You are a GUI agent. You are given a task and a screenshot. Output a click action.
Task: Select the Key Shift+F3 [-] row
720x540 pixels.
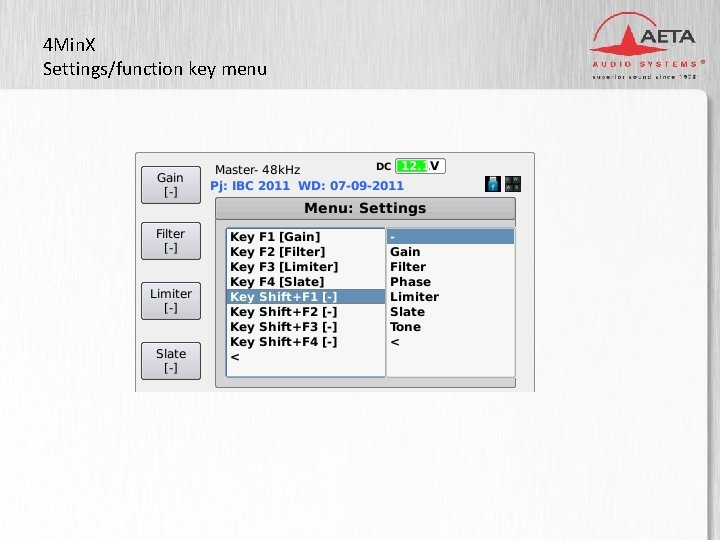click(x=306, y=327)
